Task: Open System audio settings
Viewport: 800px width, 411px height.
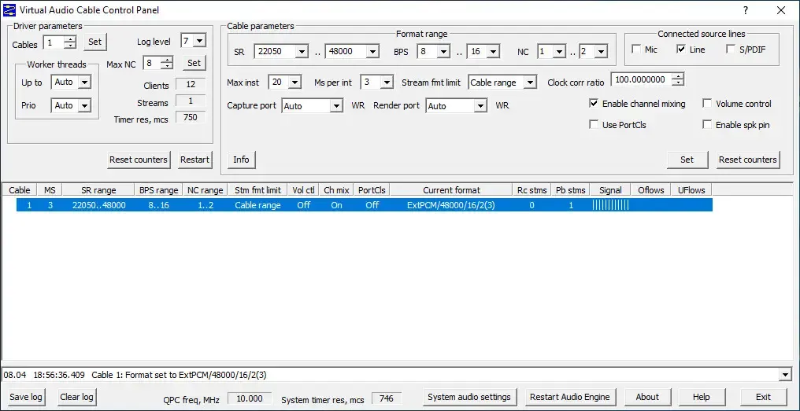Action: tap(469, 397)
